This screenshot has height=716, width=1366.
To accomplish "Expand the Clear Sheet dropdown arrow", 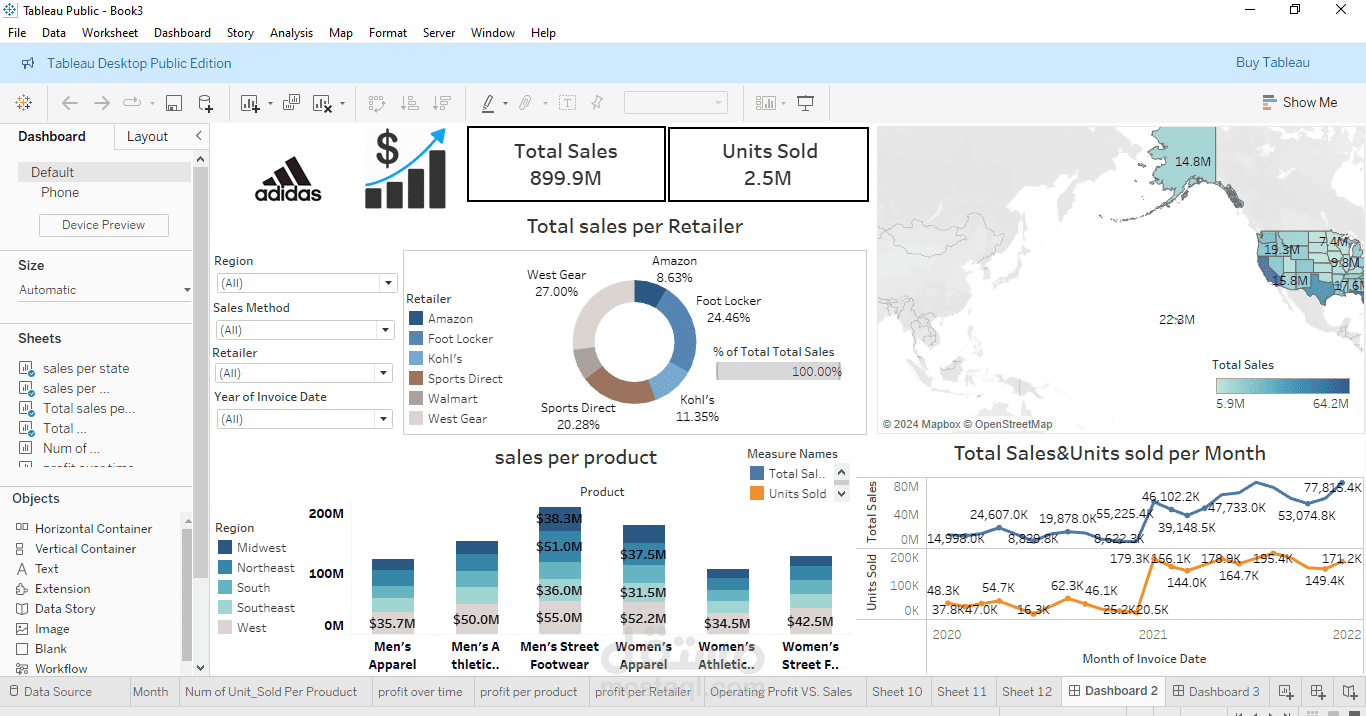I will click(342, 104).
